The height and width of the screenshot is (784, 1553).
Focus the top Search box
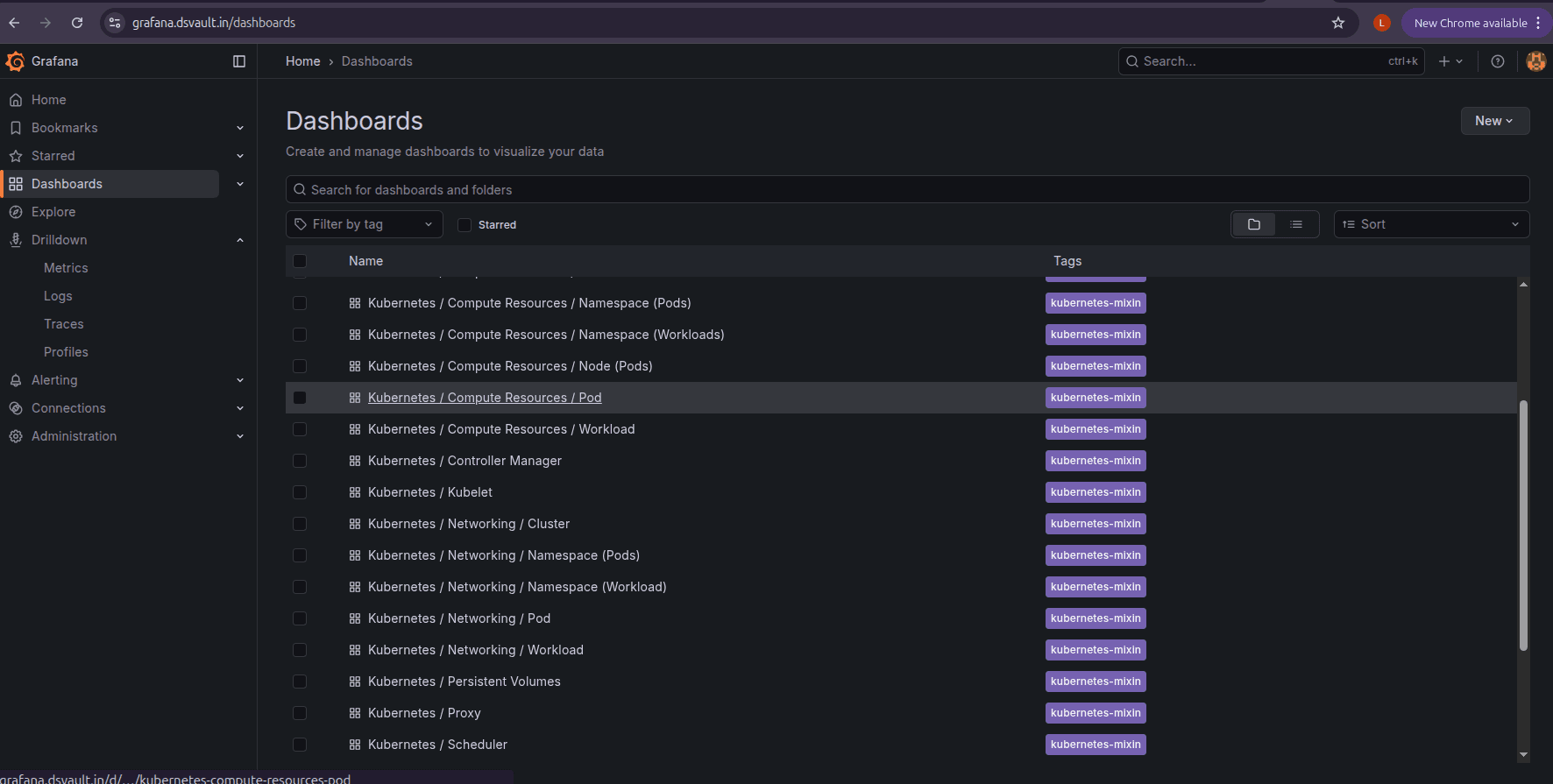point(1272,61)
